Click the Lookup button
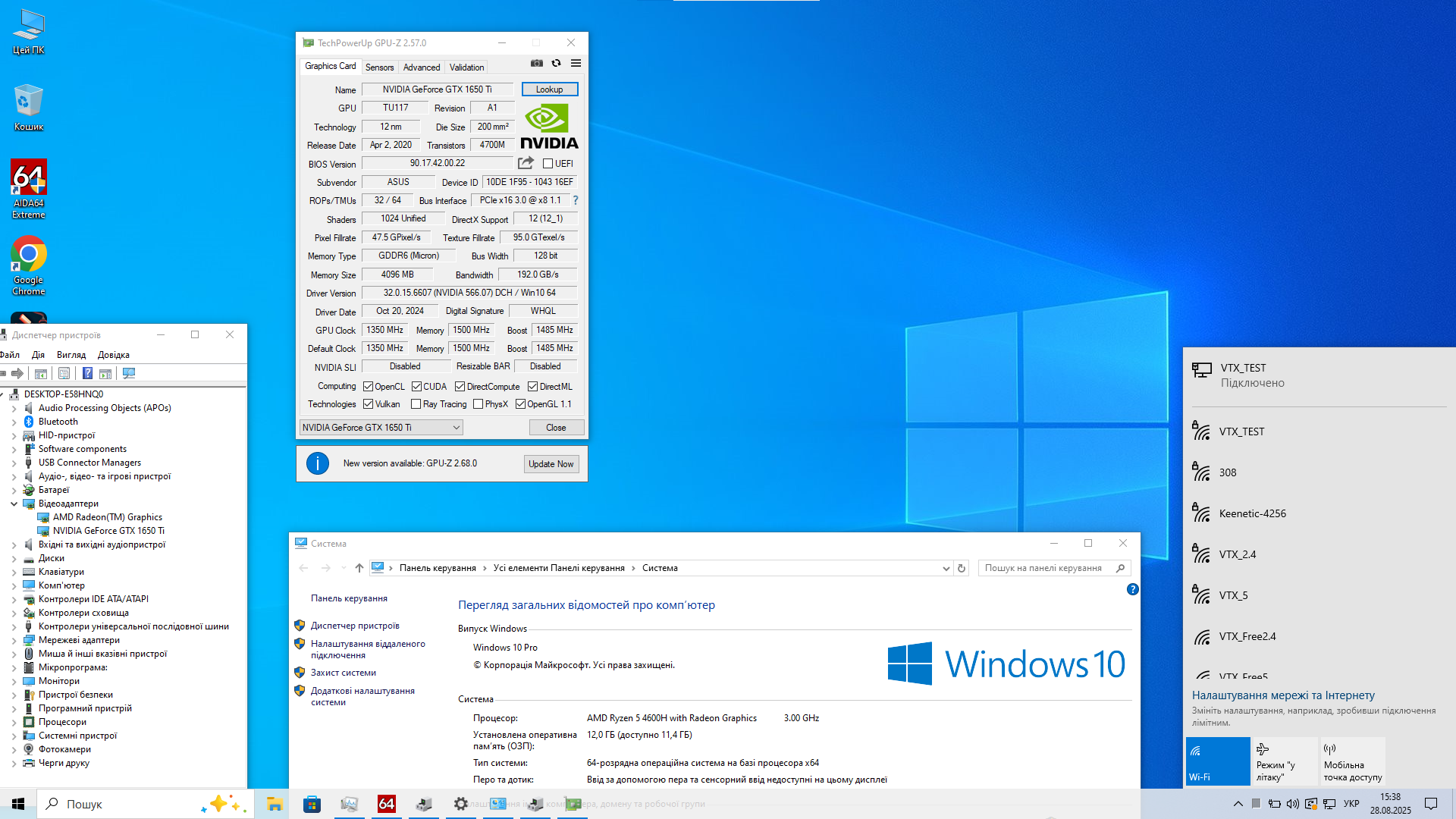Viewport: 1456px width, 819px height. point(549,89)
